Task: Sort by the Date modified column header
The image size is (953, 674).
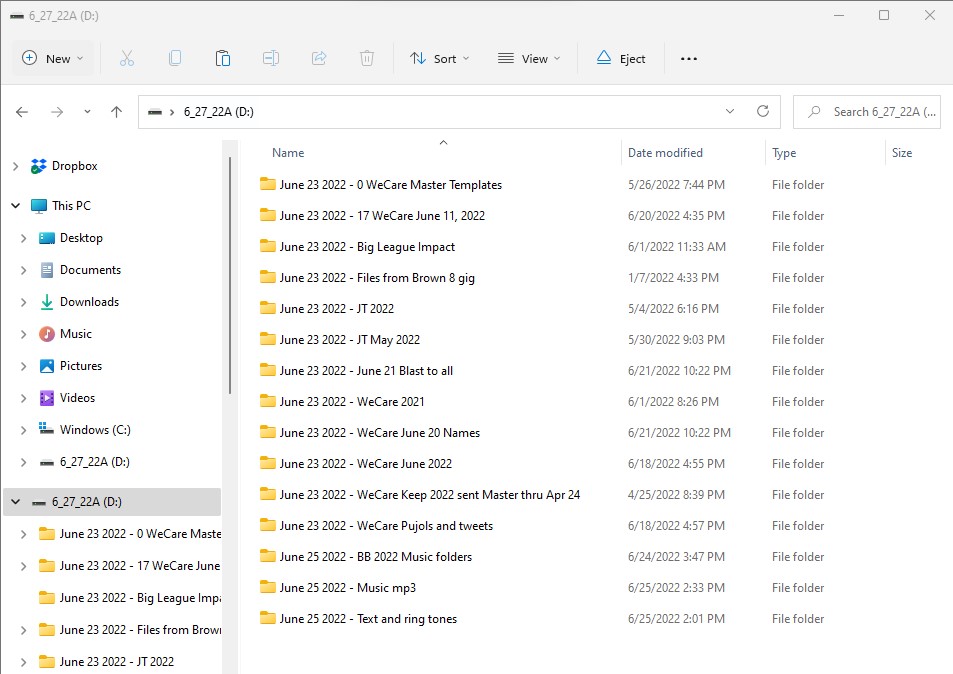Action: point(665,153)
